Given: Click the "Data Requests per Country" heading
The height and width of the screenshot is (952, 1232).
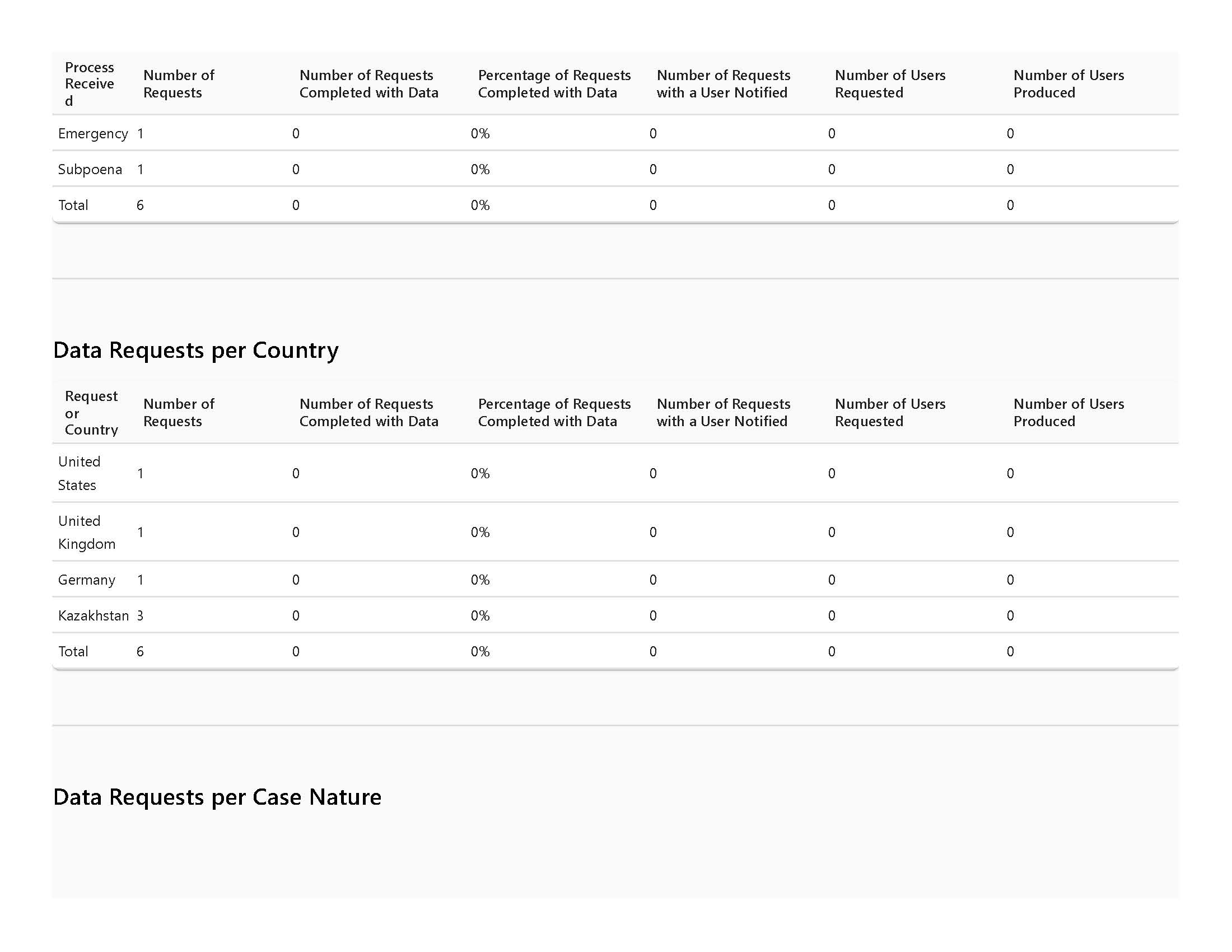Looking at the screenshot, I should pyautogui.click(x=196, y=350).
